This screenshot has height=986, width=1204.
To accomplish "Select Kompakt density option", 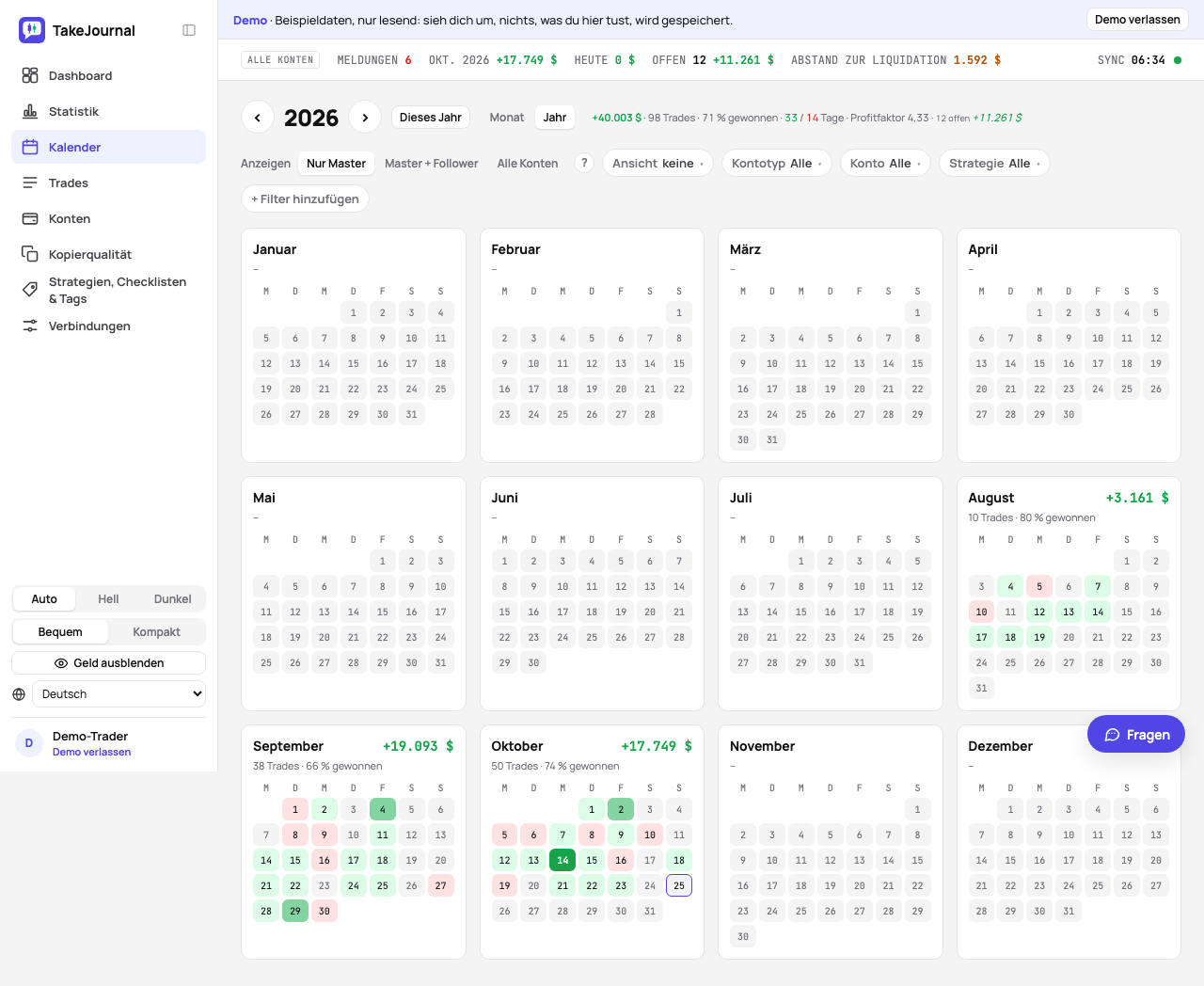I will 156,632.
